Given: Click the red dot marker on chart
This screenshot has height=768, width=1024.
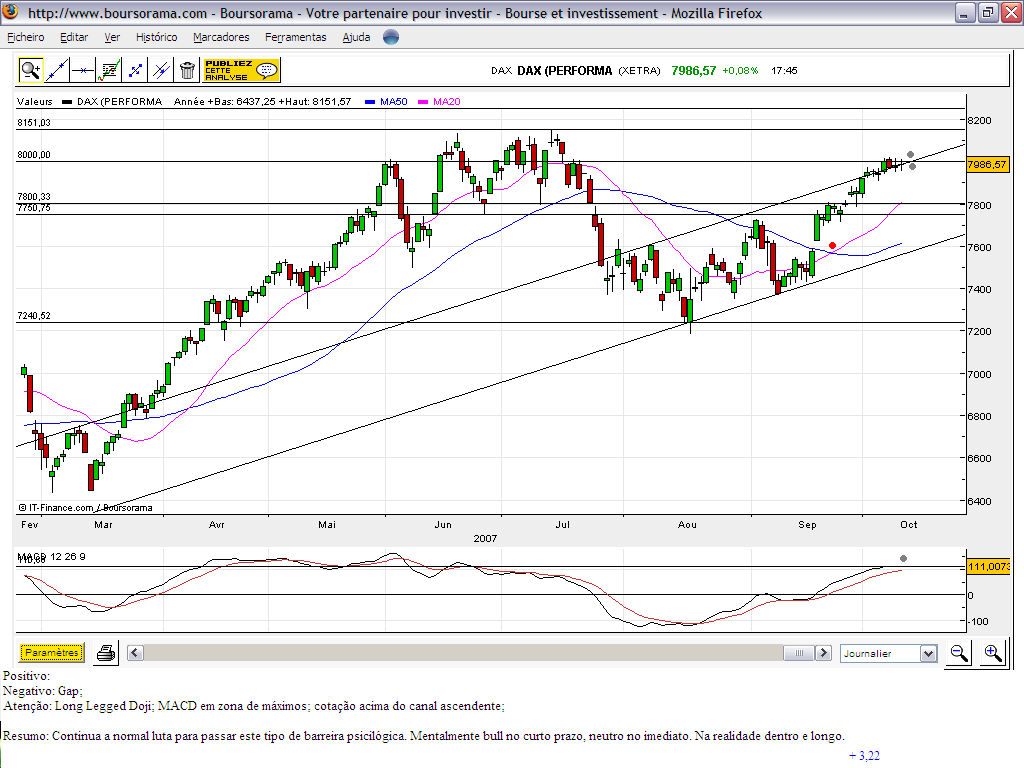Looking at the screenshot, I should tap(832, 246).
